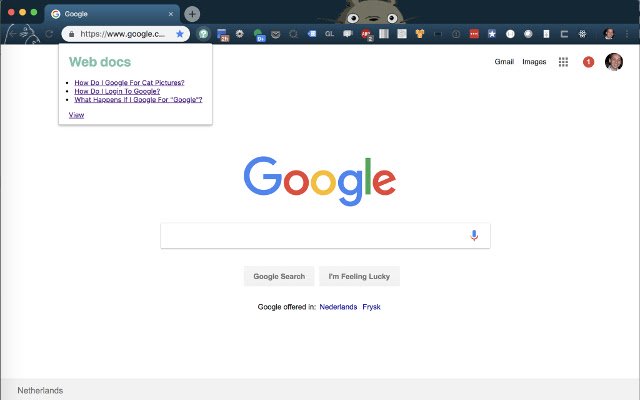This screenshot has height=400, width=640.
Task: Reload the page
Action: (x=49, y=34)
